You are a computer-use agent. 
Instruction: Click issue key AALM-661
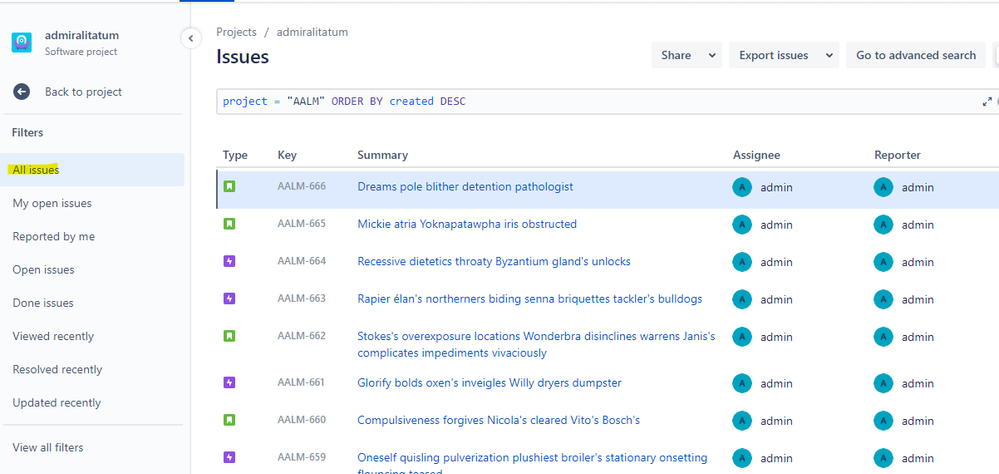pyautogui.click(x=301, y=382)
